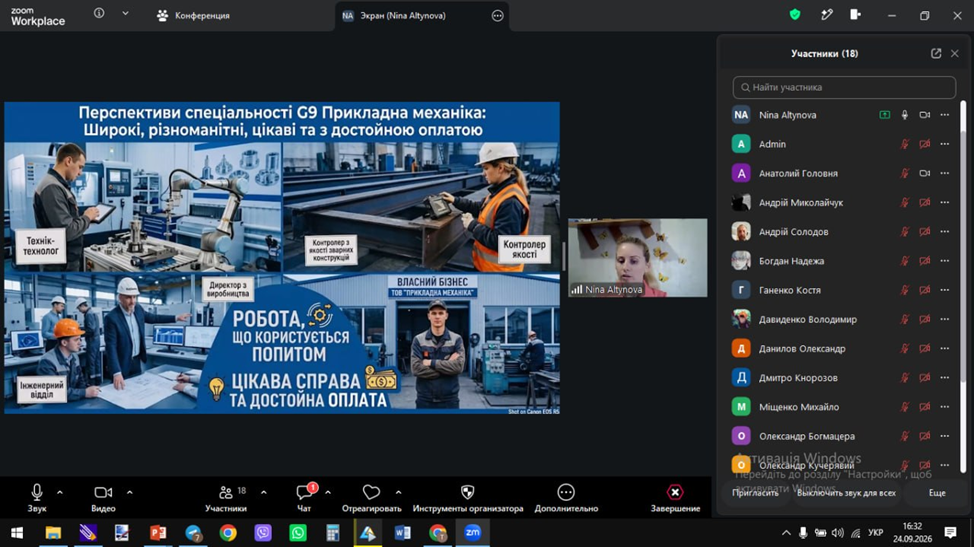
Task: Open File Explorer from the taskbar
Action: tap(53, 533)
